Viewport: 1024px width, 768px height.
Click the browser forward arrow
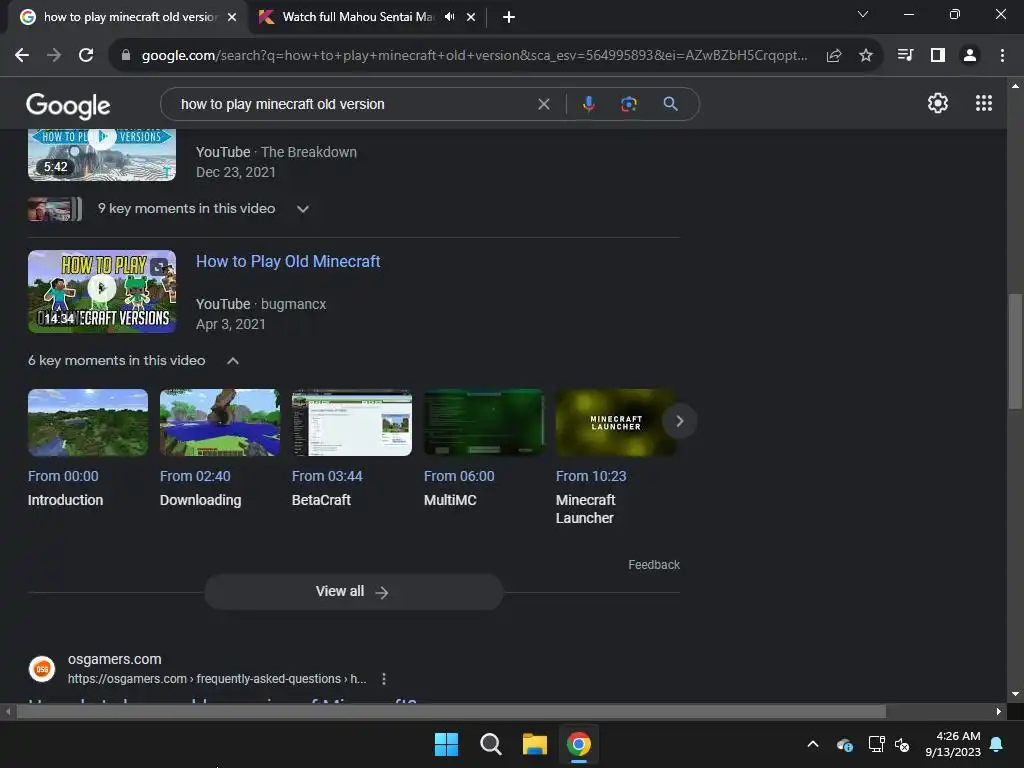[x=54, y=56]
